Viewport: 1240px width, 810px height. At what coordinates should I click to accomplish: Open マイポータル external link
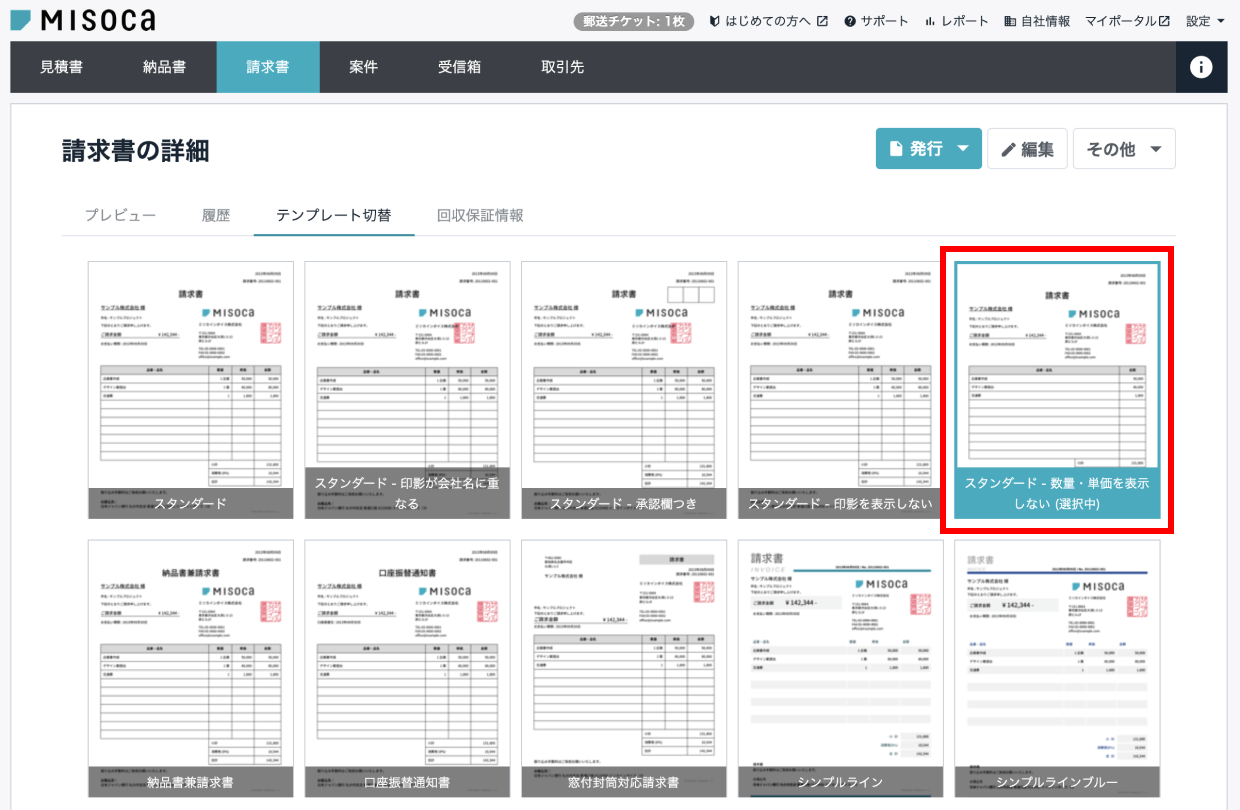pyautogui.click(x=1127, y=21)
